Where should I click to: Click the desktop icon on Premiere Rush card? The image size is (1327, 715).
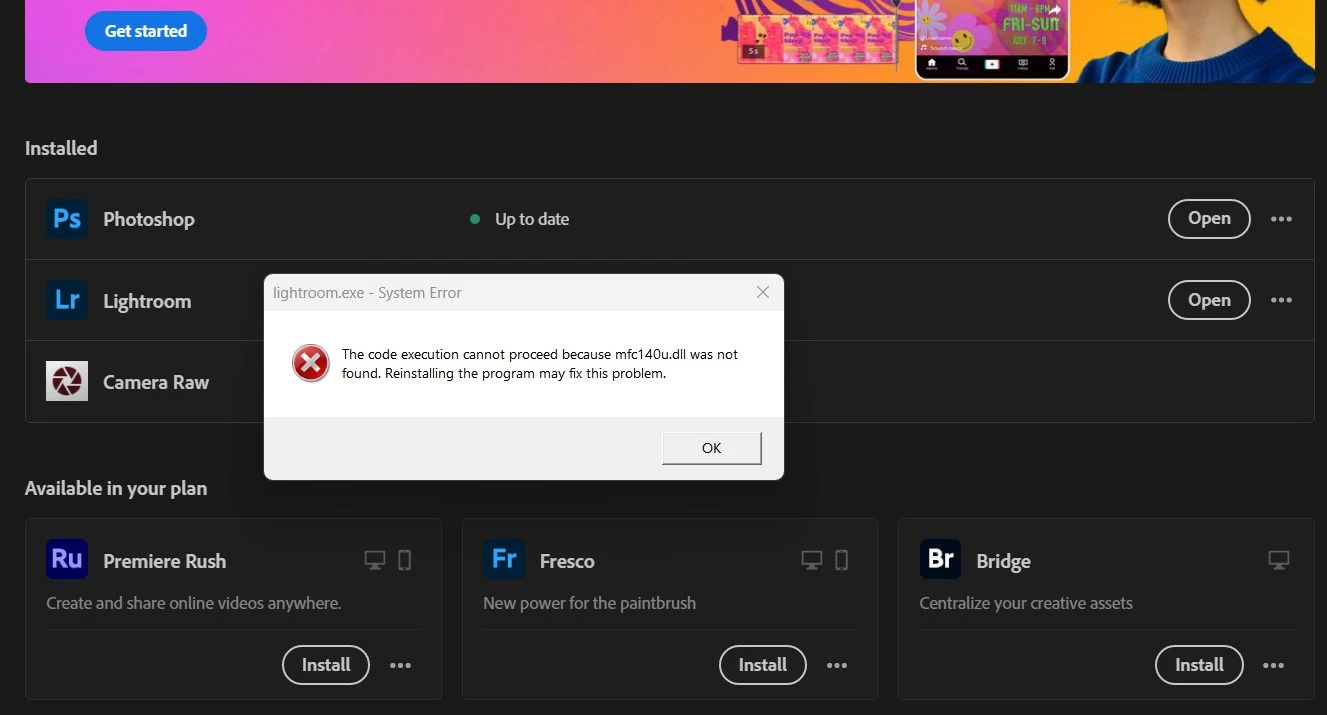pos(375,560)
